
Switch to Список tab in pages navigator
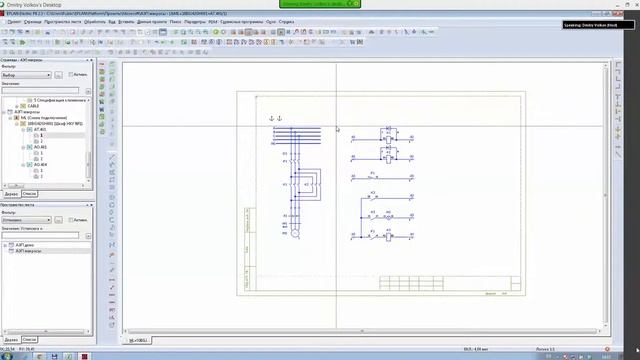tap(29, 194)
